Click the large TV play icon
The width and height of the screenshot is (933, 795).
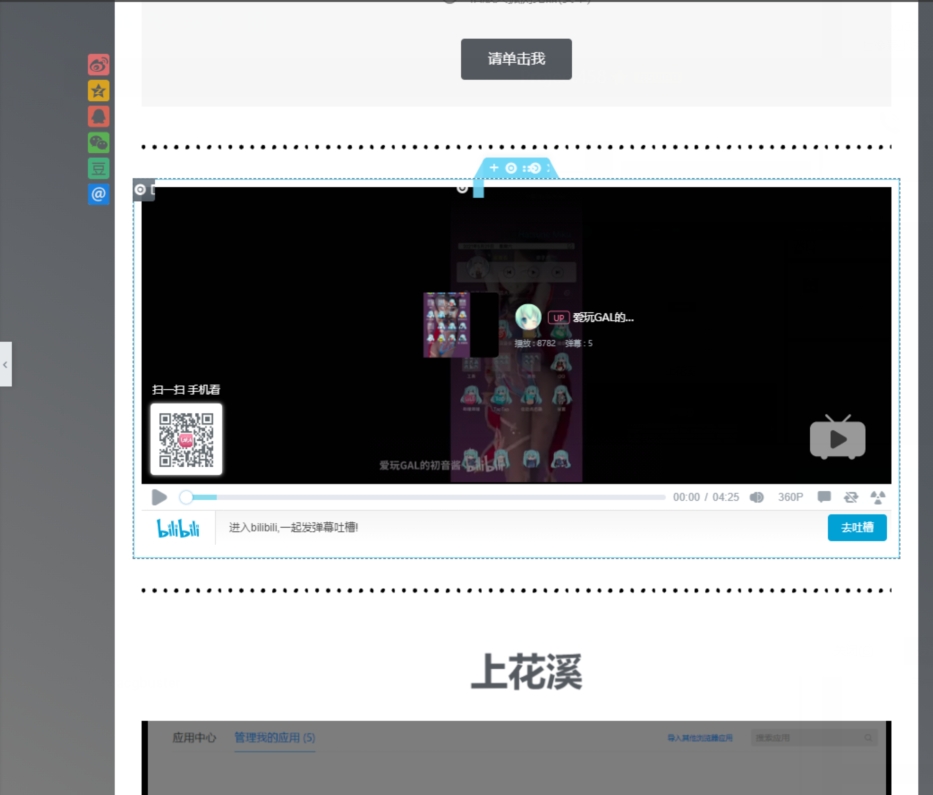coord(838,437)
